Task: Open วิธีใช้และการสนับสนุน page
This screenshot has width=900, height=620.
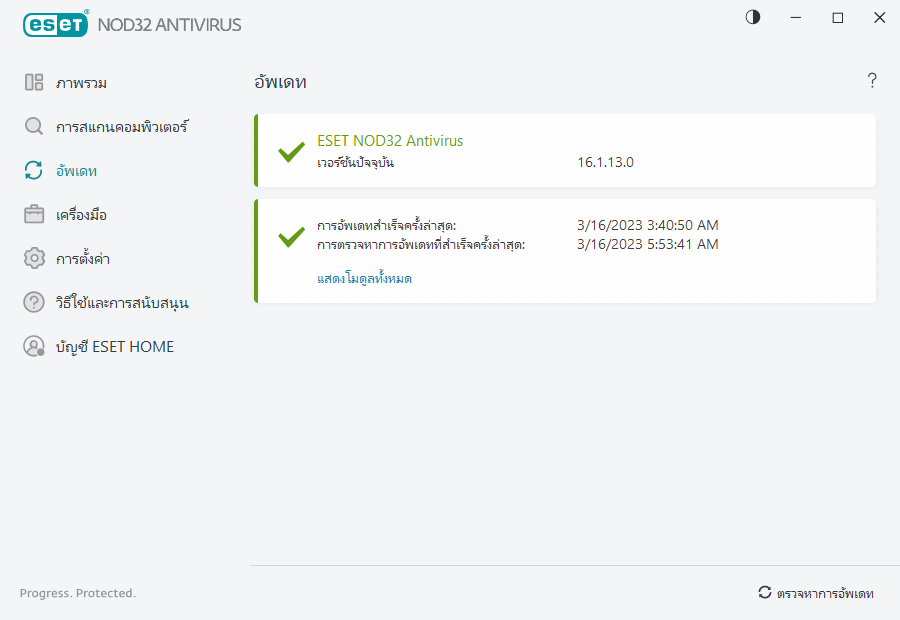Action: point(122,302)
